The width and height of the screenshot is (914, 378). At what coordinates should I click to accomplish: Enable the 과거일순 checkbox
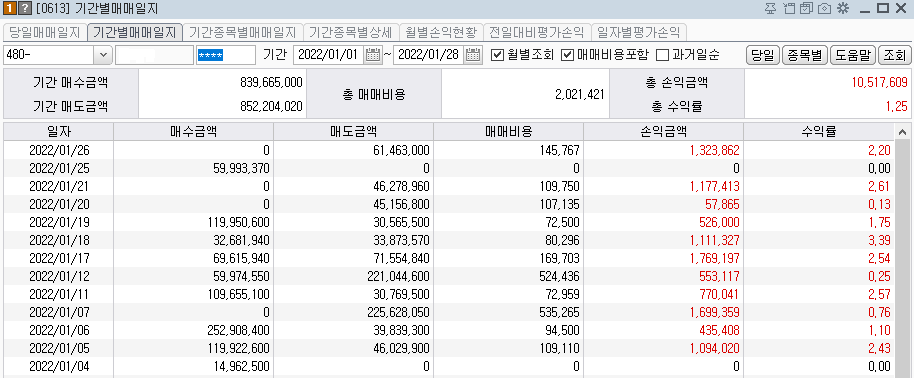pyautogui.click(x=662, y=55)
